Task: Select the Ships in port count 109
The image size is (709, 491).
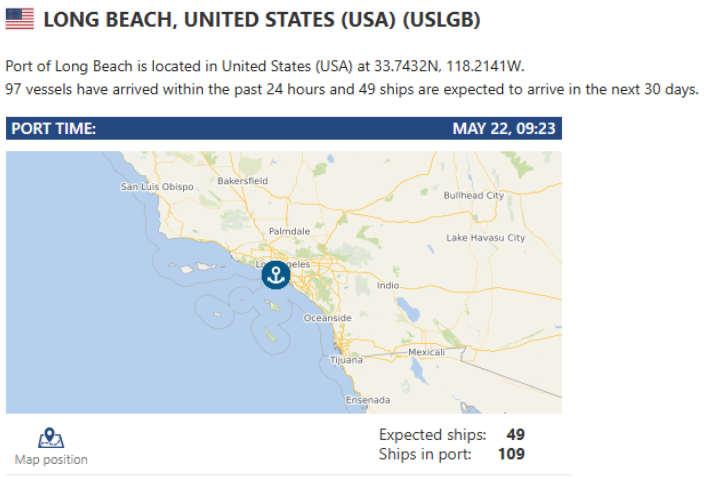Action: click(511, 454)
